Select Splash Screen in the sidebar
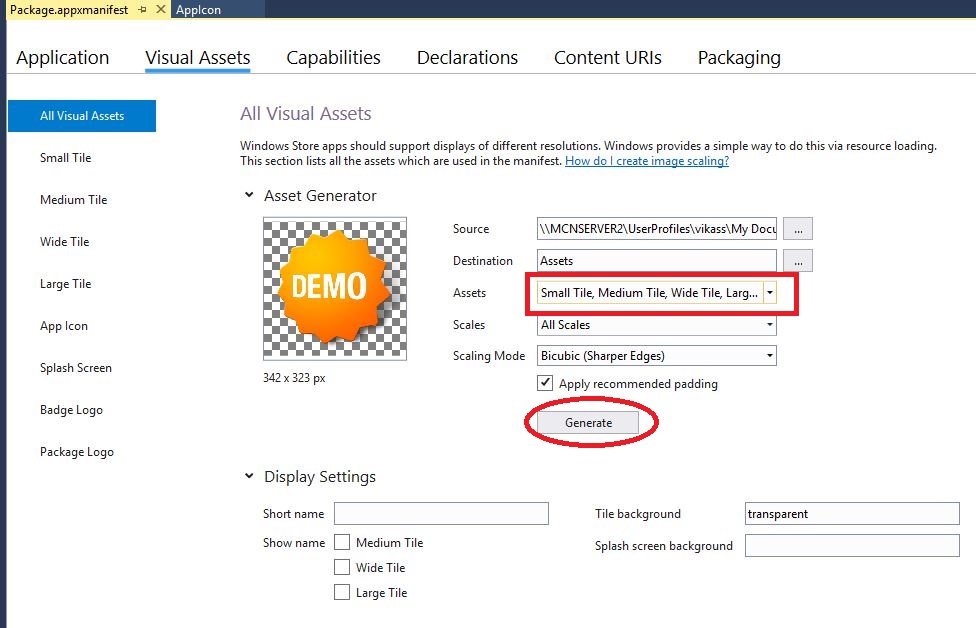The image size is (976, 628). click(76, 368)
